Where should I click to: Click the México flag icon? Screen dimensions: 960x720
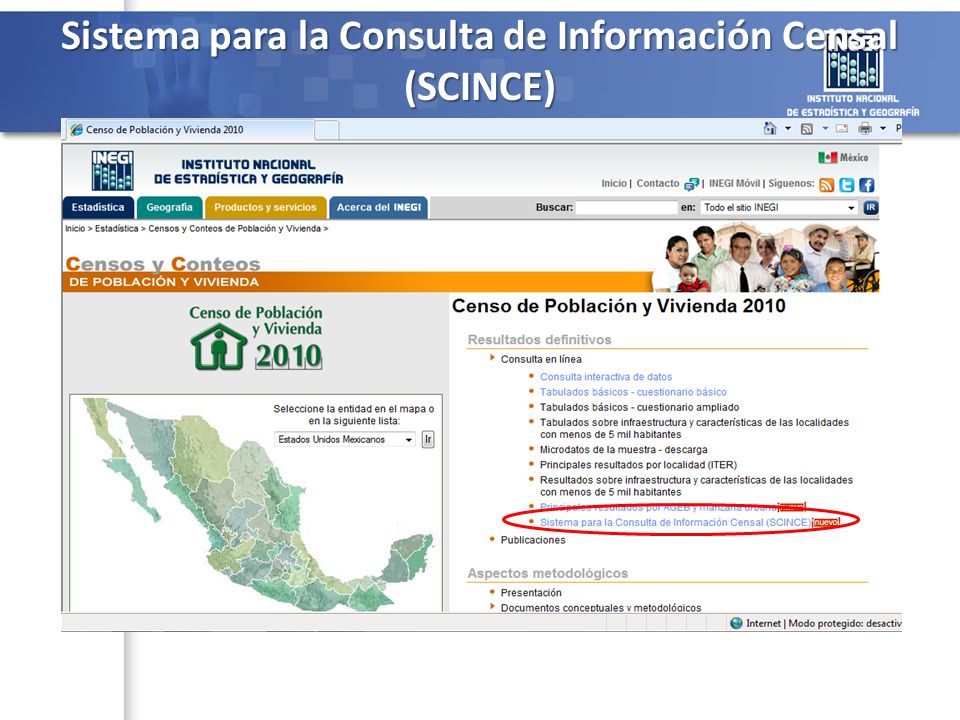click(827, 157)
